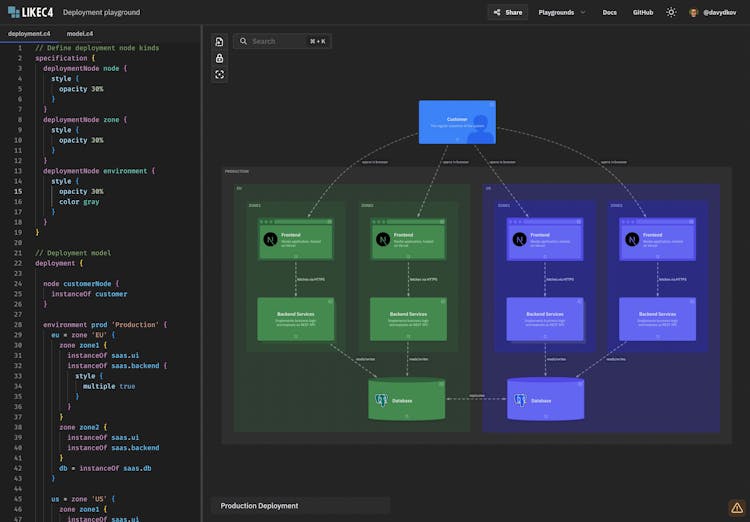This screenshot has width=750, height=522.
Task: Click the customer person icon in Customer node
Action: coord(478,124)
